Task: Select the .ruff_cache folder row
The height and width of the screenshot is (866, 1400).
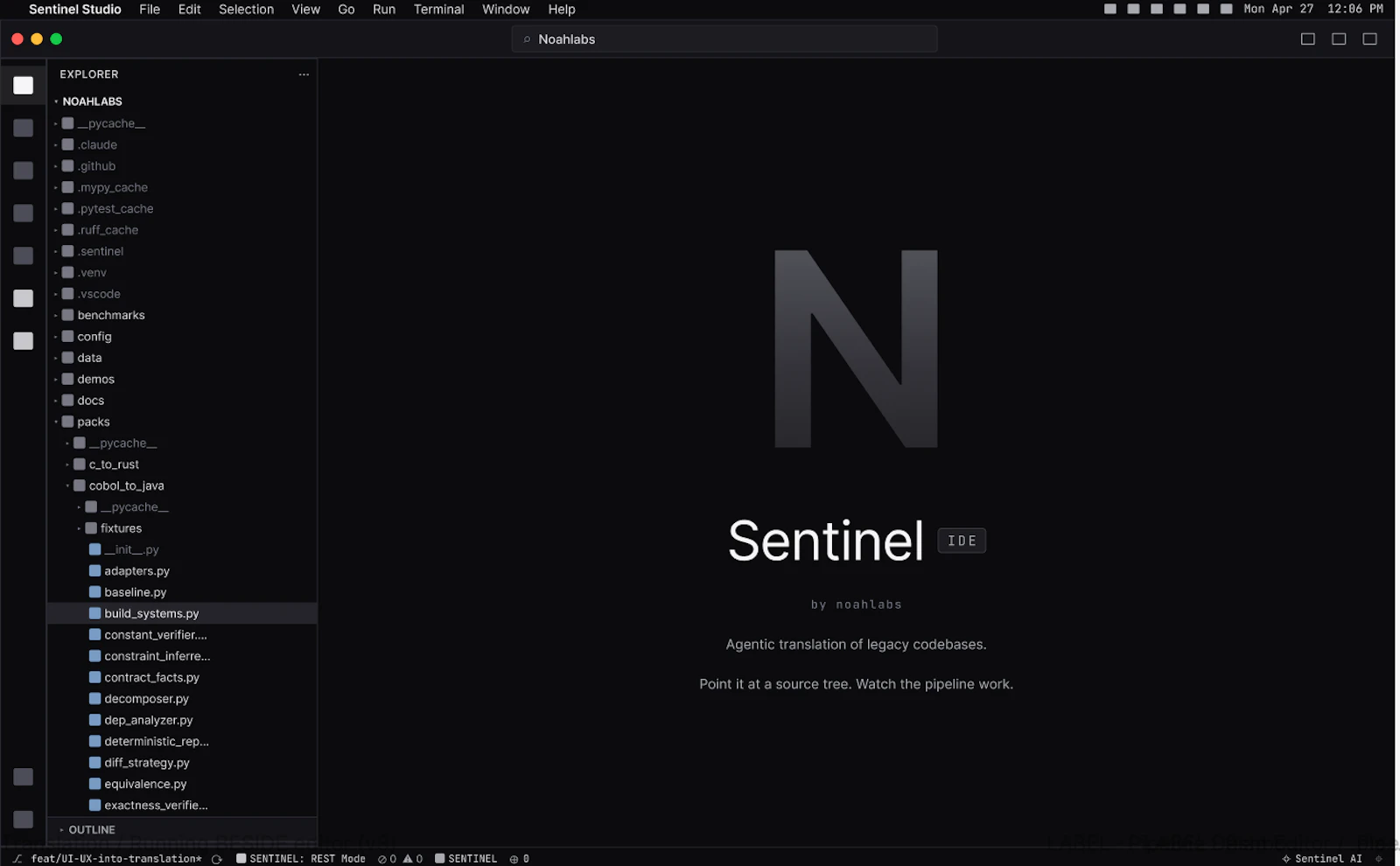Action: (182, 230)
